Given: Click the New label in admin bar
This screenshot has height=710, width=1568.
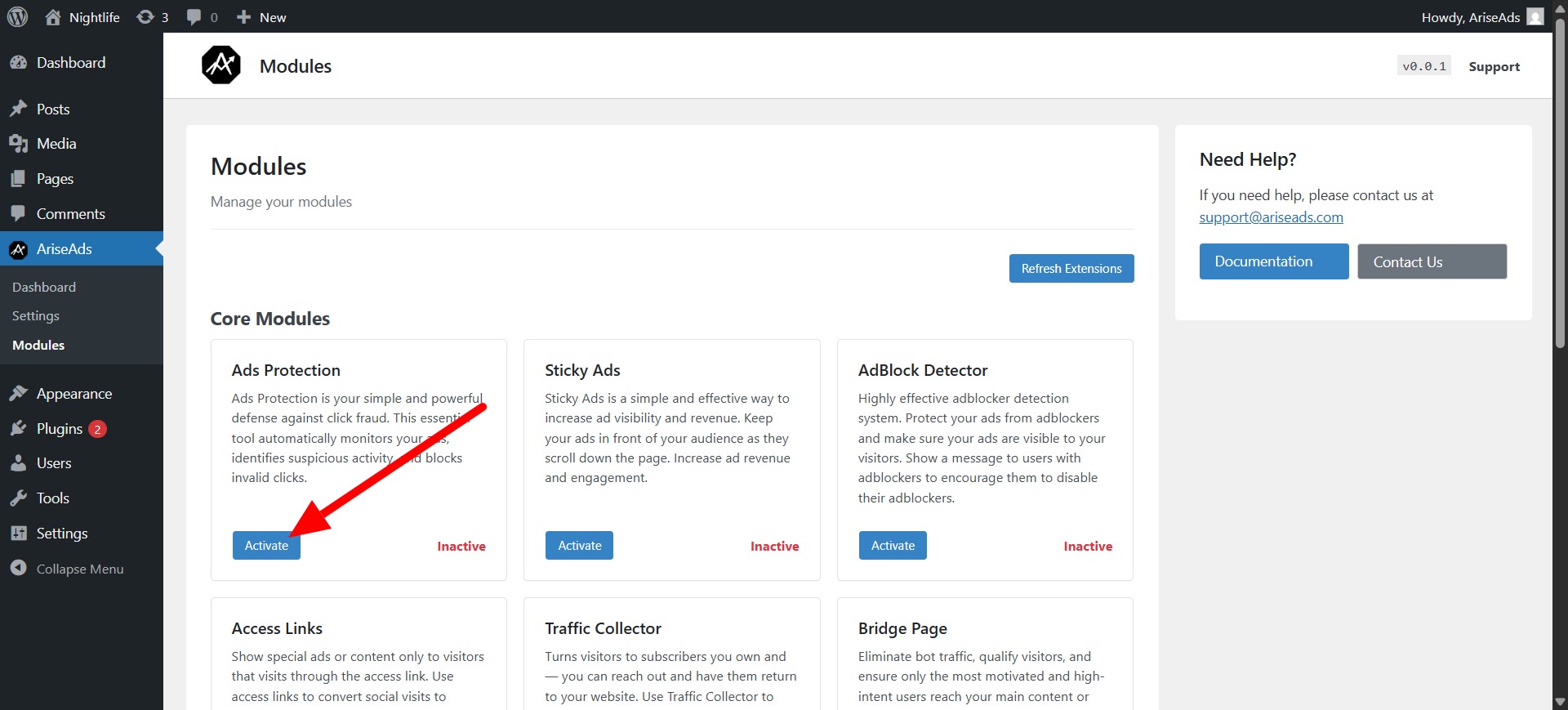Looking at the screenshot, I should [273, 17].
